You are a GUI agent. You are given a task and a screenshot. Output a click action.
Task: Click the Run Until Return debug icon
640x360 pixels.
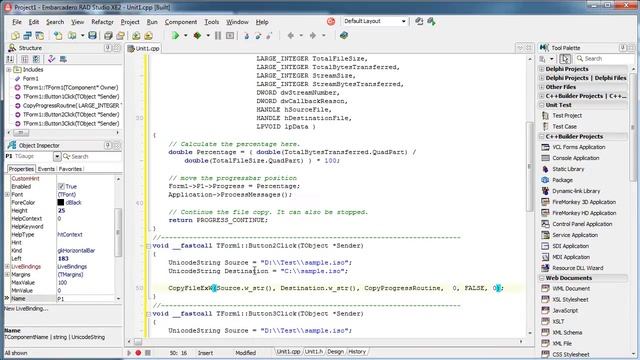coord(269,36)
